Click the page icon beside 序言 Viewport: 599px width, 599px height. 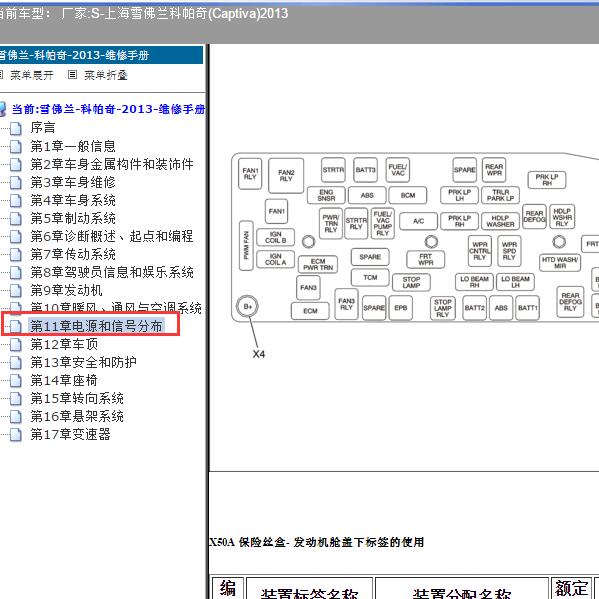click(x=16, y=128)
